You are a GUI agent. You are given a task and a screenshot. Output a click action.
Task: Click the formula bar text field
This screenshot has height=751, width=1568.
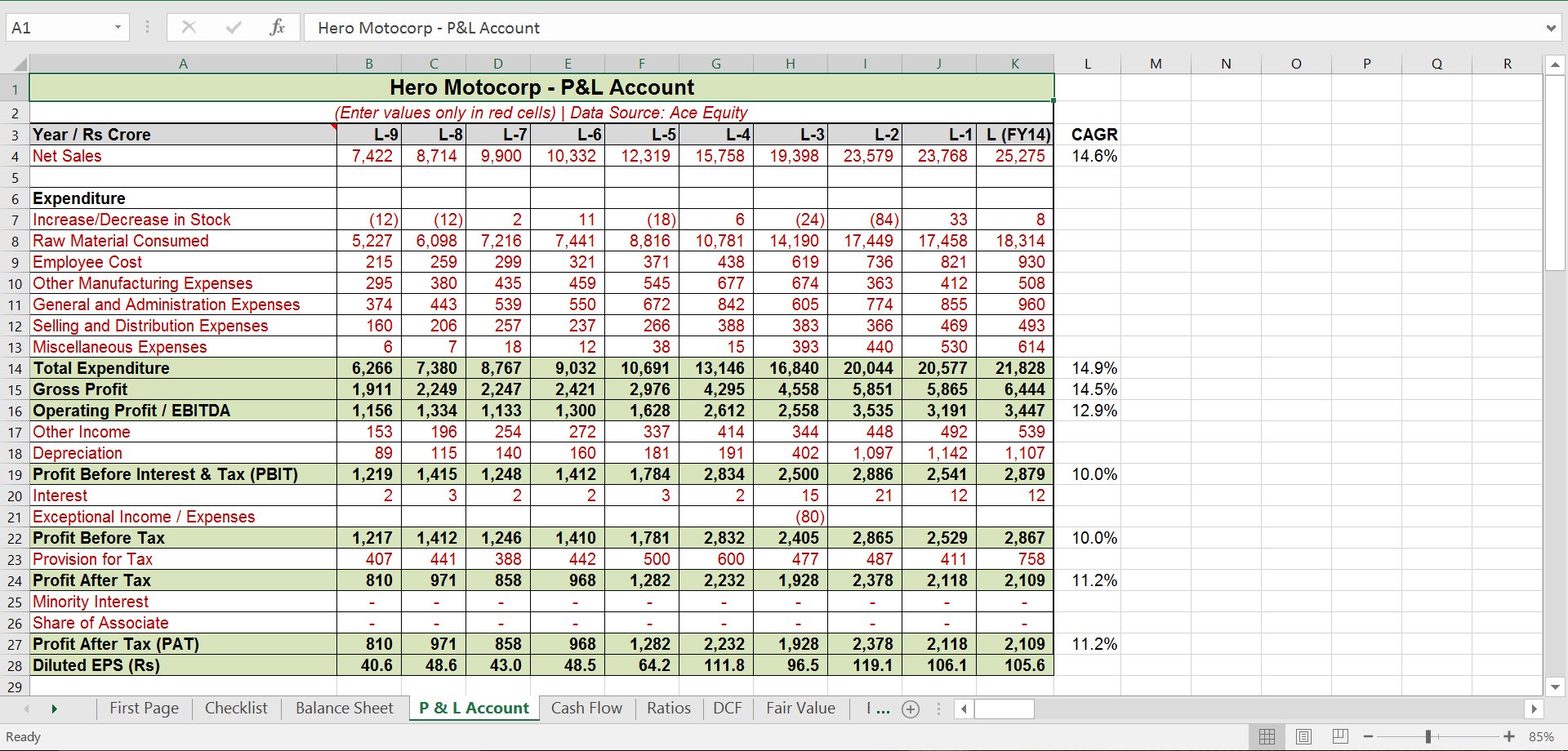[x=923, y=28]
